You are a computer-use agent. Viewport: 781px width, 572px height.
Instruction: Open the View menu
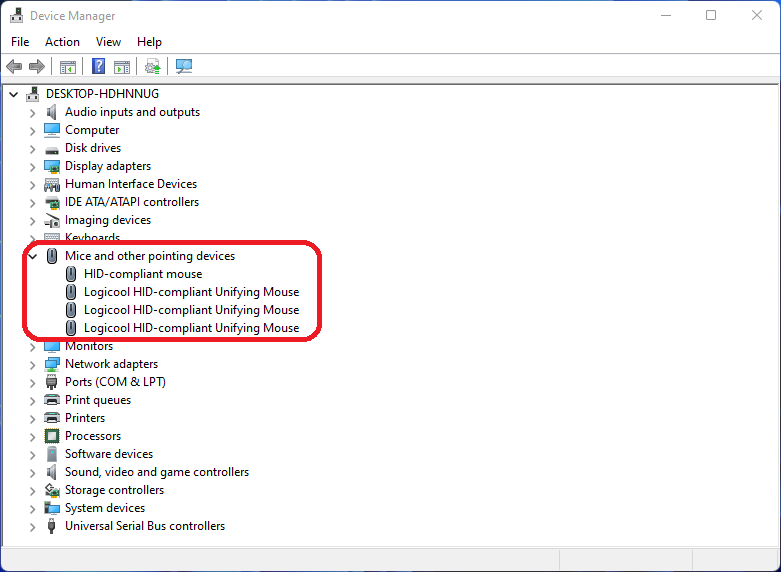tap(108, 42)
